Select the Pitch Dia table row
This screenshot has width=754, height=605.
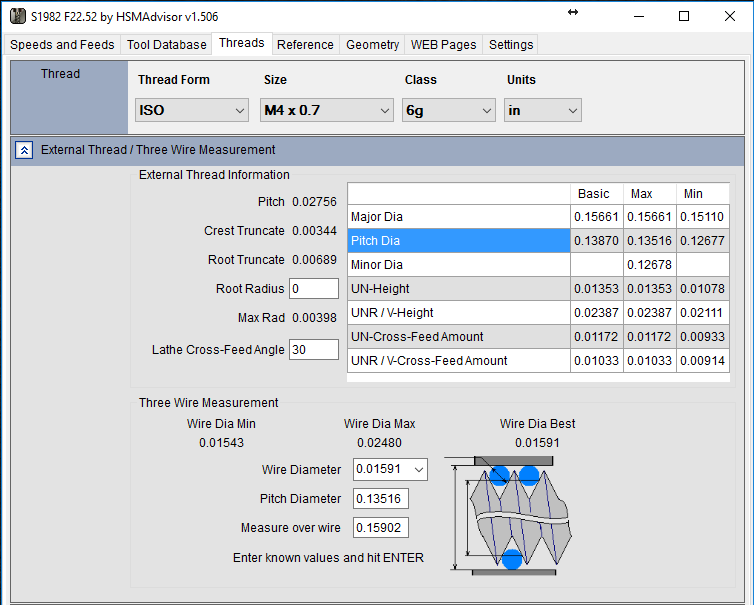tap(458, 241)
